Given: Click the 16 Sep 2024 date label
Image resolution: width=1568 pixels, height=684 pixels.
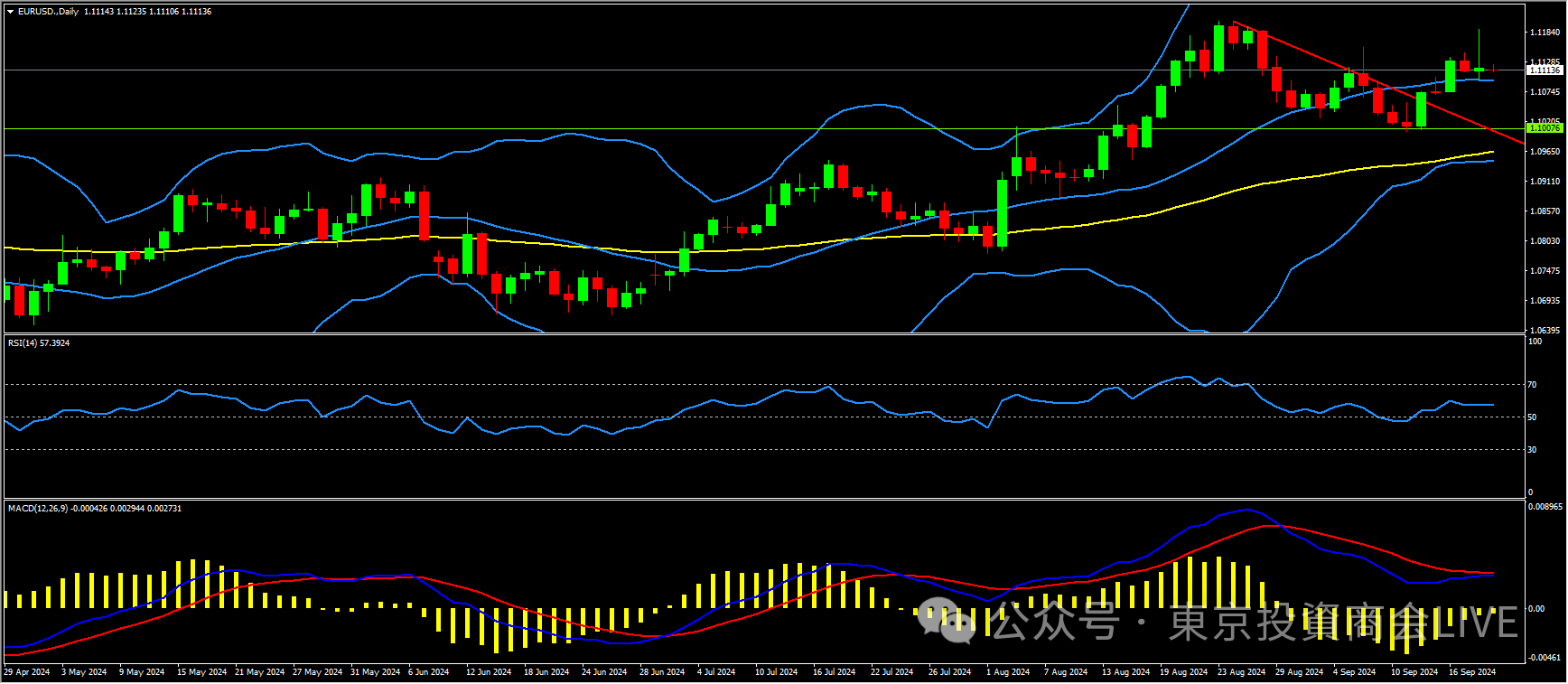Looking at the screenshot, I should (1472, 672).
